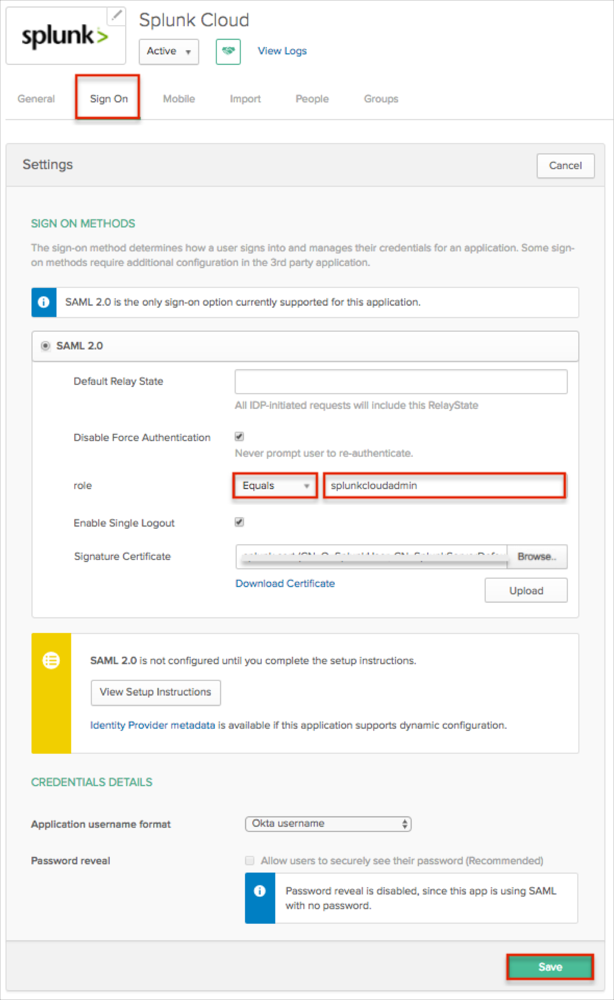Click the Download Certificate link
Viewport: 614px width, 1000px height.
click(x=285, y=583)
